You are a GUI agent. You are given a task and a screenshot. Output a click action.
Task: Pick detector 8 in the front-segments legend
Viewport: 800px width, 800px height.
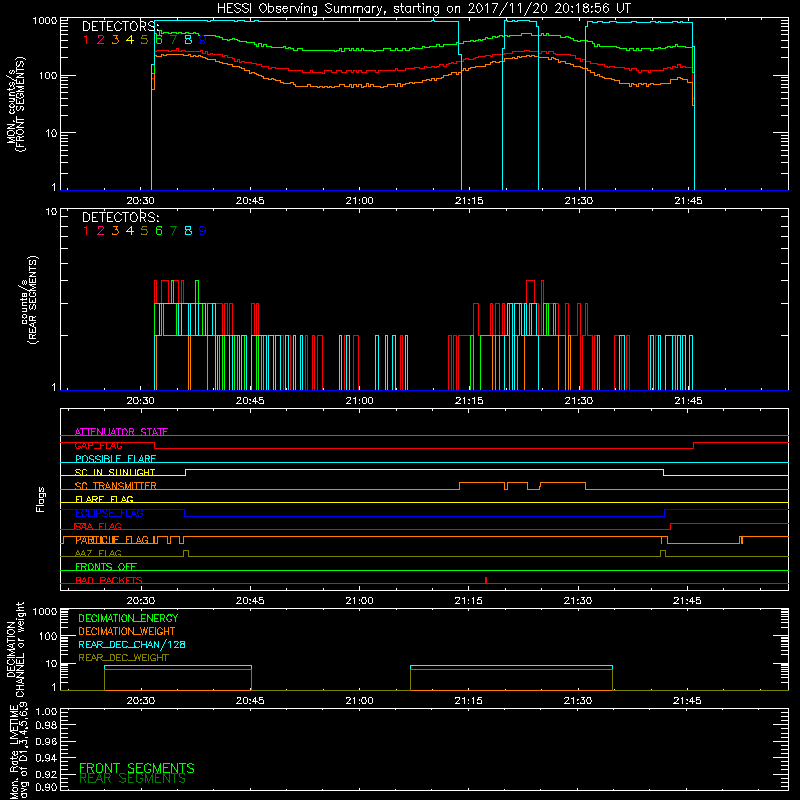point(188,39)
